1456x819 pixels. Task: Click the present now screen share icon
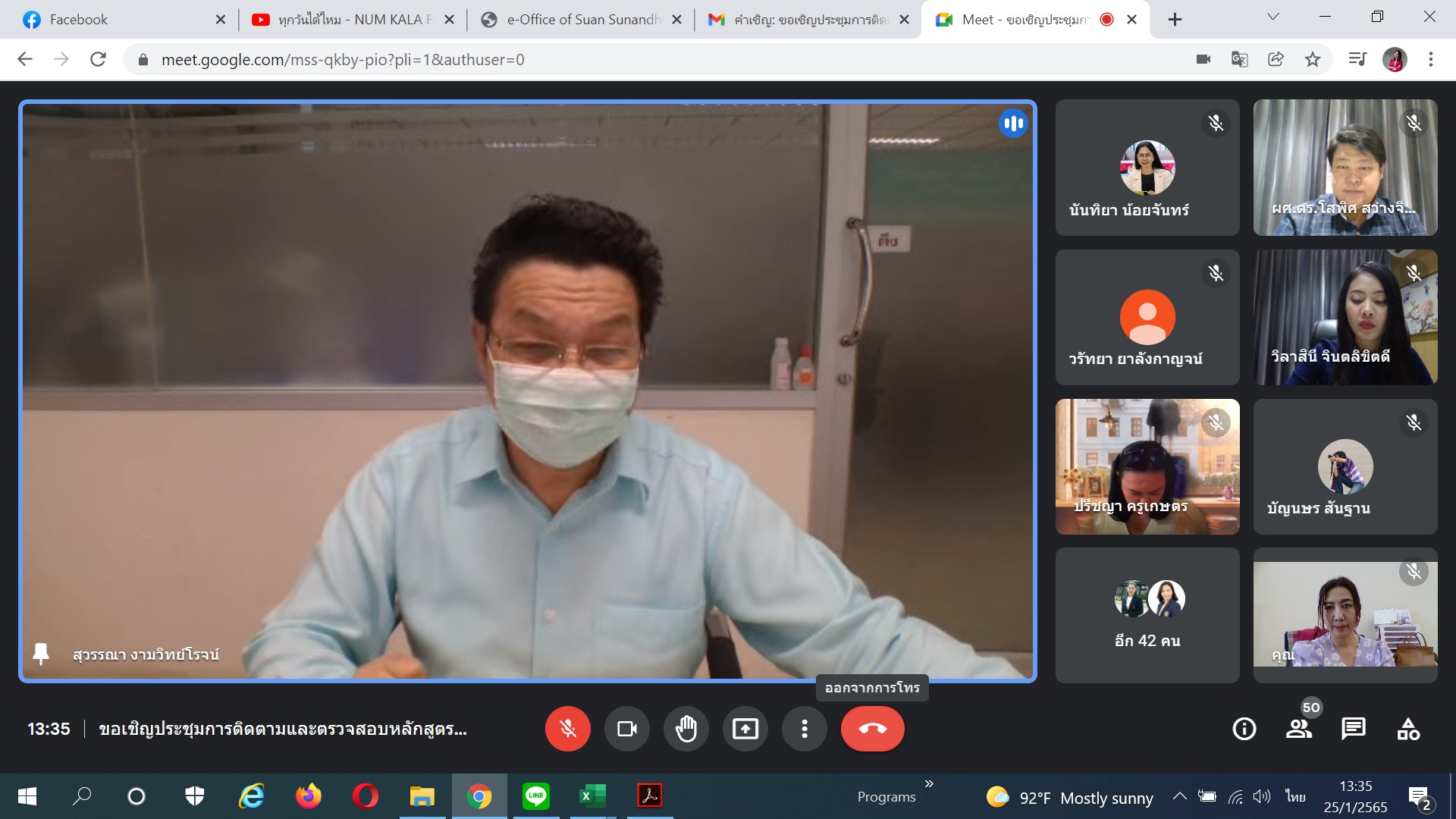click(x=745, y=729)
